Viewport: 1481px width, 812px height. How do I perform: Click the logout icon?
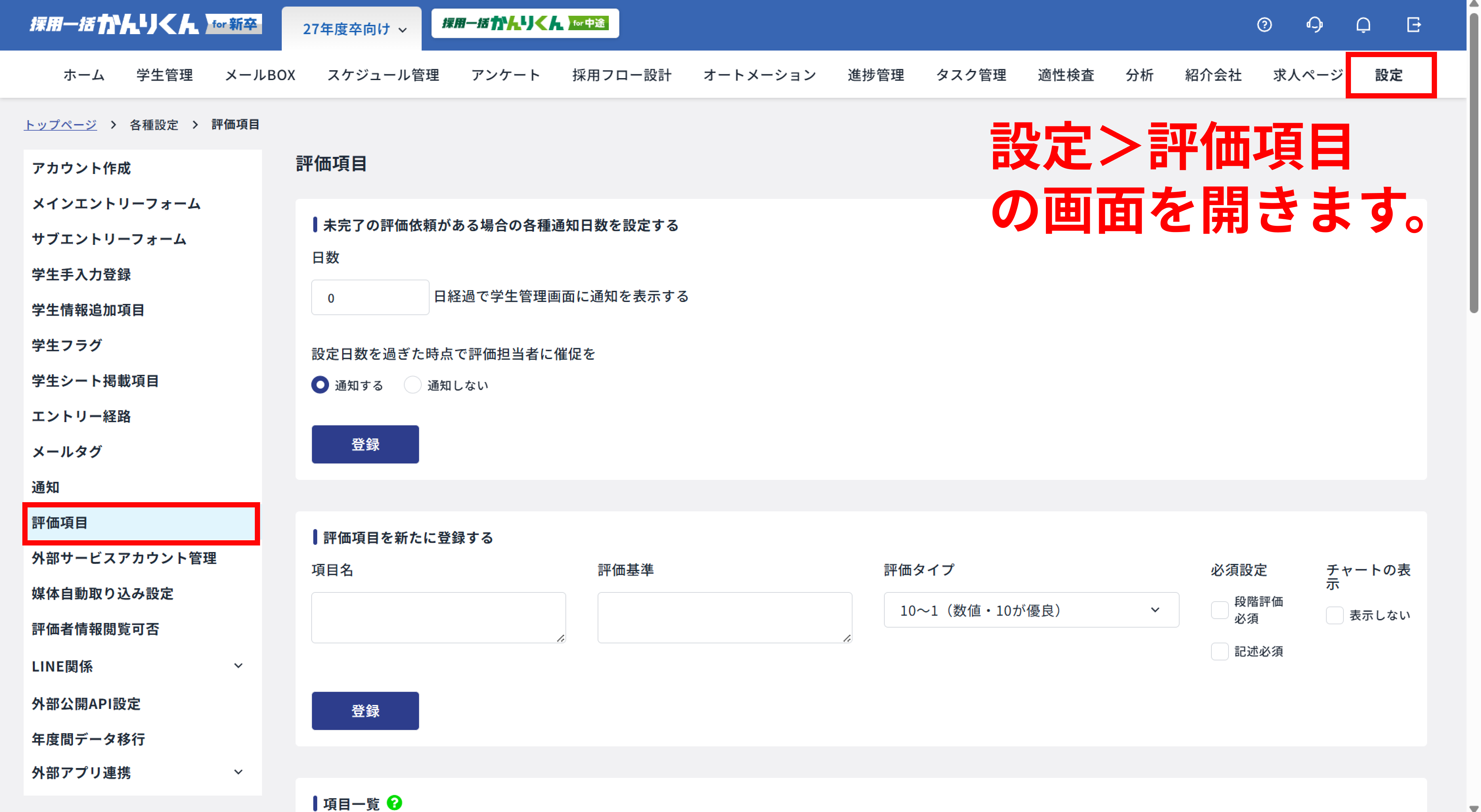pos(1413,25)
